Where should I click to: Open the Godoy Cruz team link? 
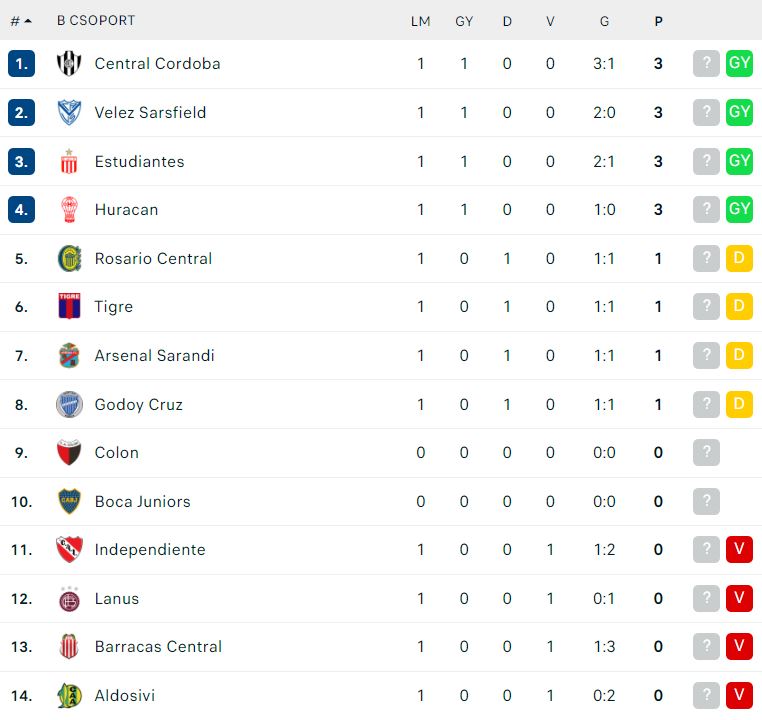tap(139, 404)
